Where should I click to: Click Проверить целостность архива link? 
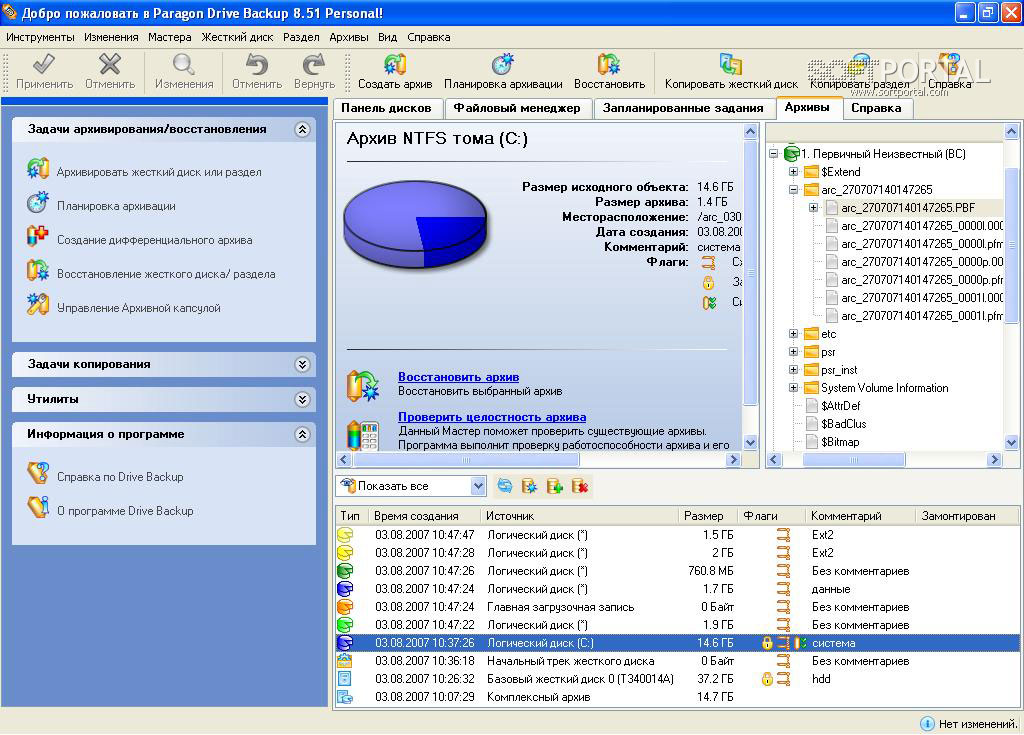(492, 417)
